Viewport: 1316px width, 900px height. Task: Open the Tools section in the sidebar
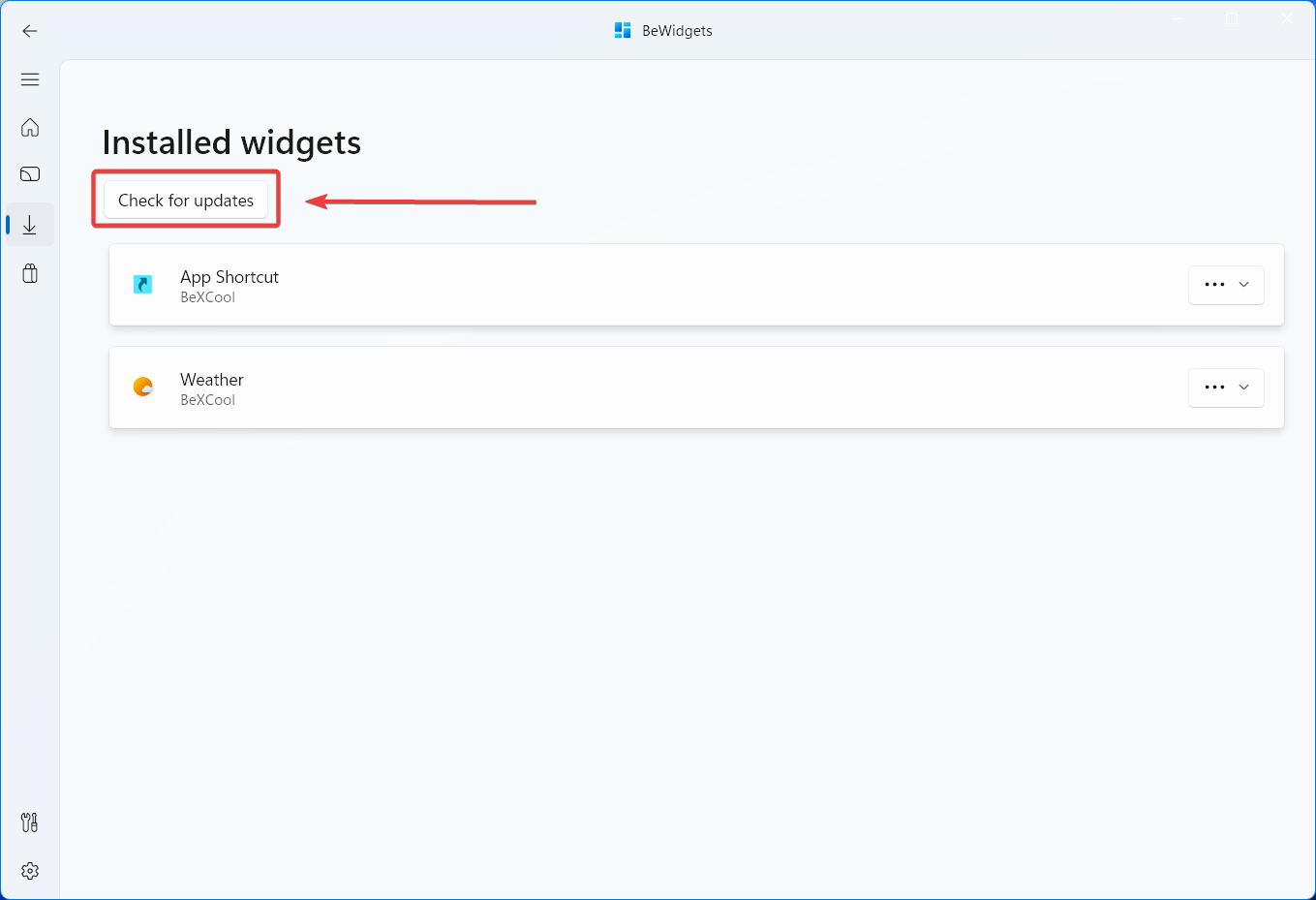[30, 822]
